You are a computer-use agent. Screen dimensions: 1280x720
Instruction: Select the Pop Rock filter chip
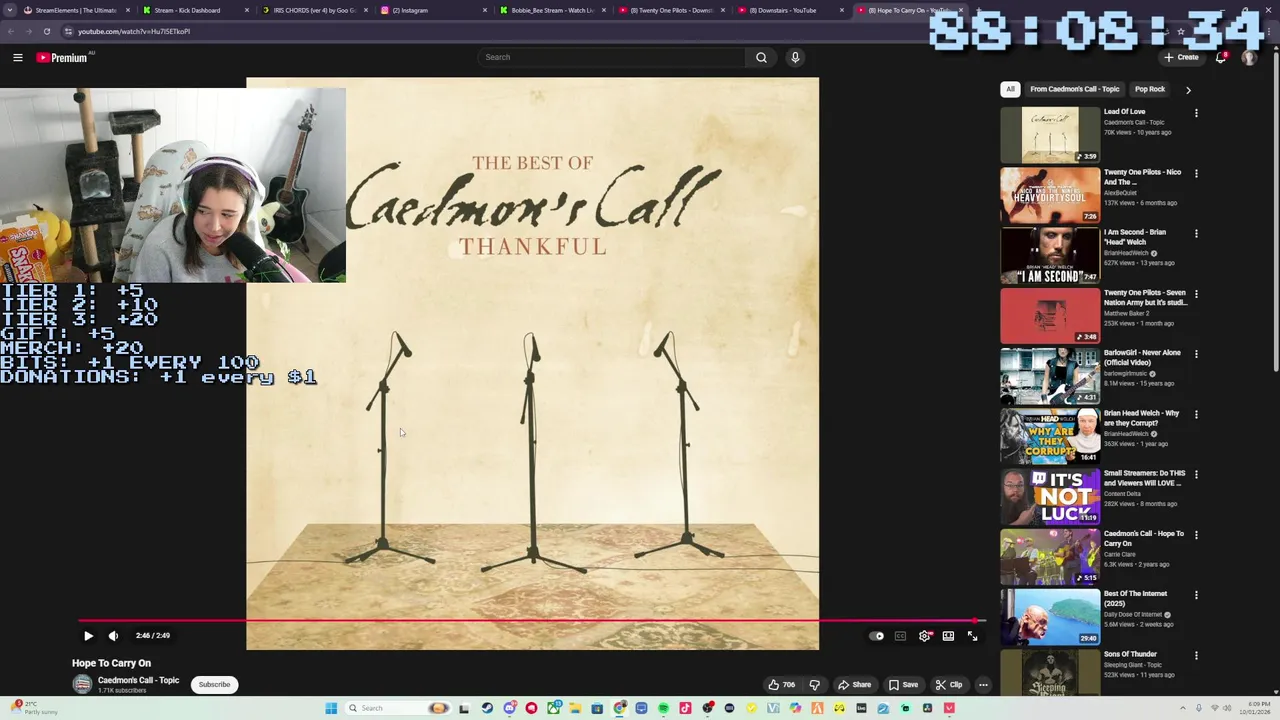[x=1150, y=89]
